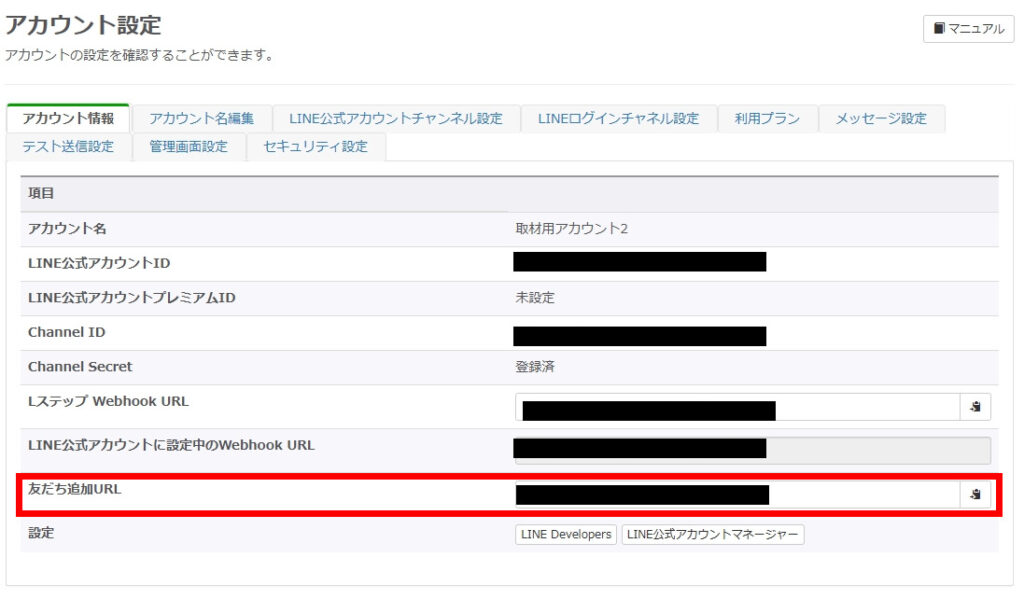Click the LINE Developers button

566,535
